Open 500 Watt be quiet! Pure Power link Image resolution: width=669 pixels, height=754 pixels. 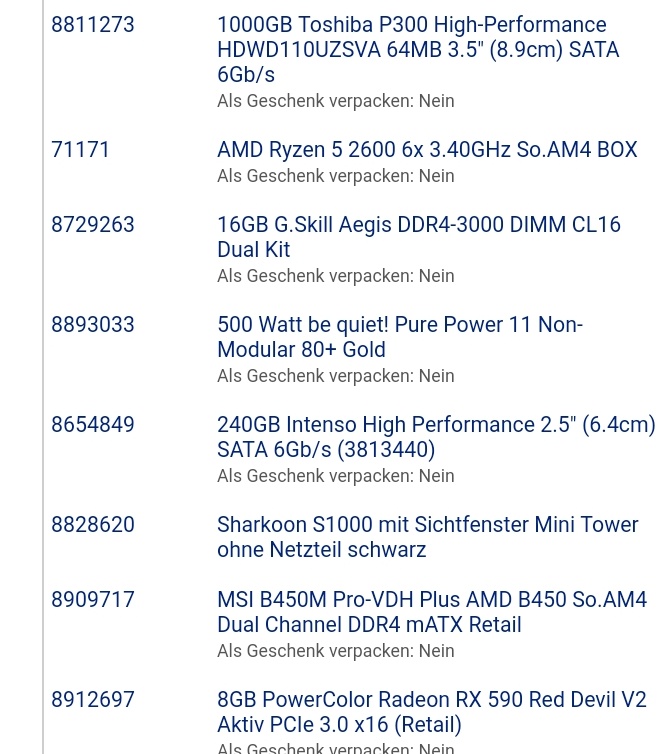coord(400,337)
